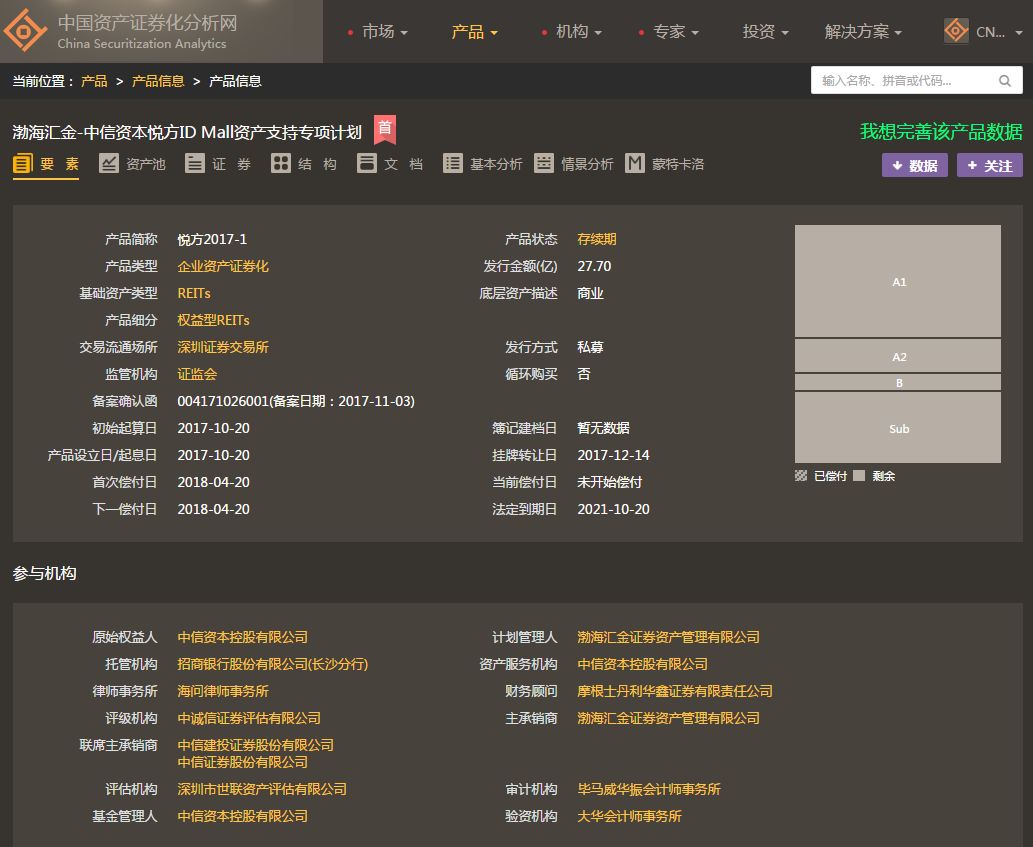Click the purple 数据 download button
This screenshot has width=1033, height=847.
coord(914,165)
